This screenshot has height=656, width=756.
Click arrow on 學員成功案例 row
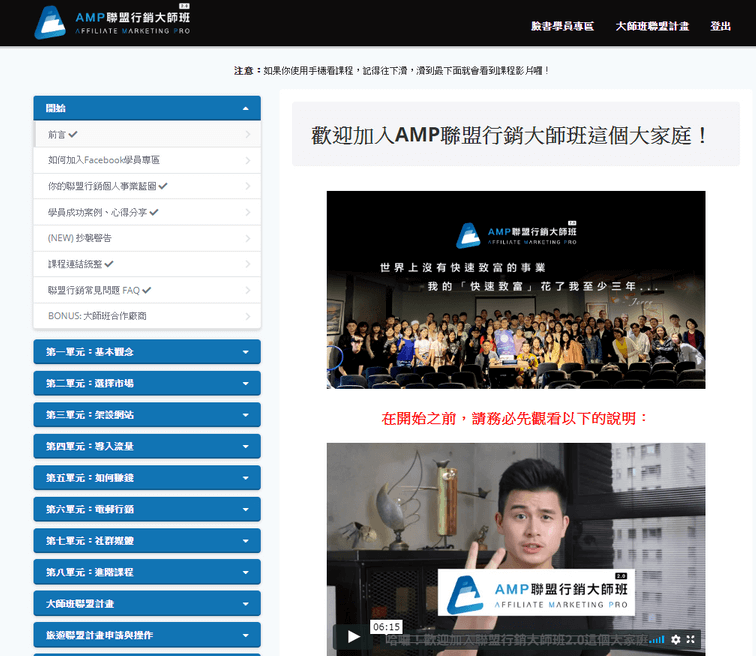coord(248,212)
